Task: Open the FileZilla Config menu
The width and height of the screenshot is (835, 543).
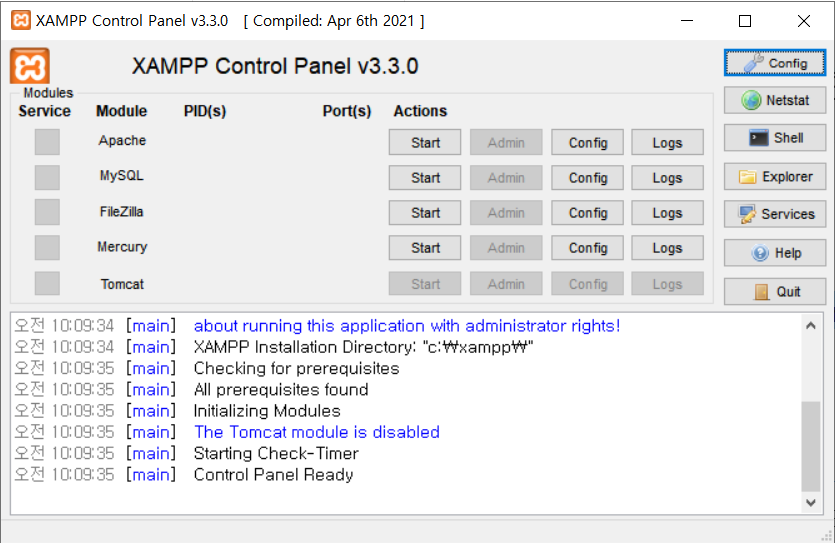Action: click(587, 213)
